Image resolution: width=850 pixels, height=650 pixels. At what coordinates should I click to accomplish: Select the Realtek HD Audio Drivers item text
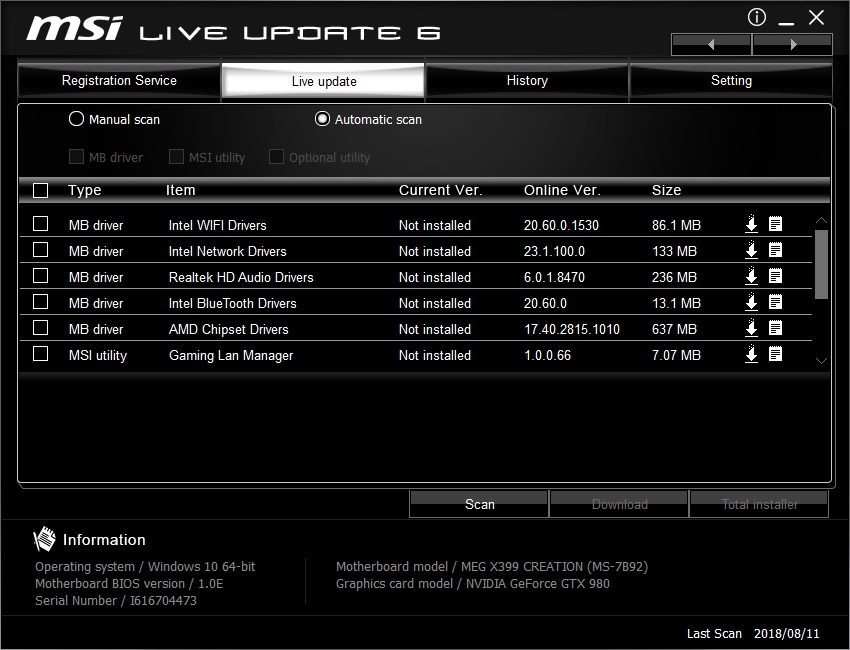pyautogui.click(x=241, y=277)
